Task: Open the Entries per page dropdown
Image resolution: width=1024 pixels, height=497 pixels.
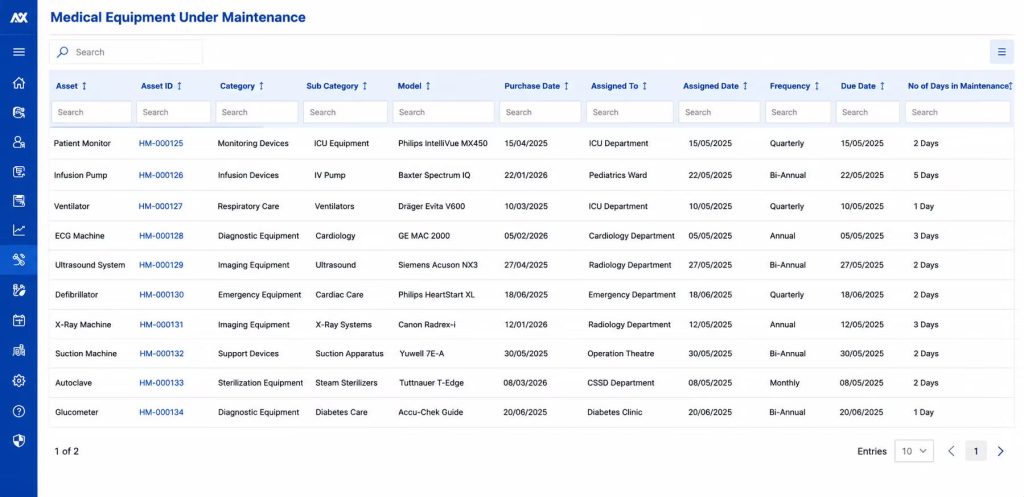Action: pos(914,451)
